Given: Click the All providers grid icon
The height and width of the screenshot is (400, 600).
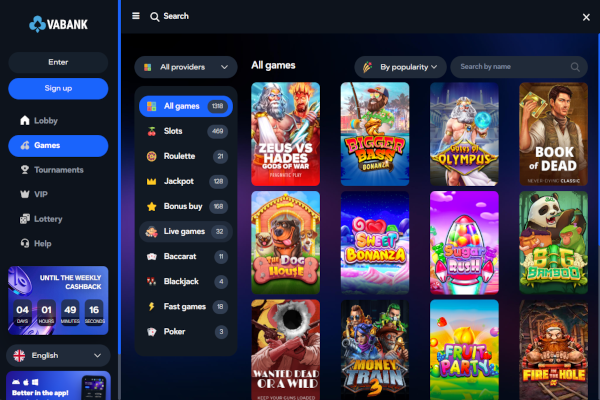Looking at the screenshot, I should [x=148, y=67].
